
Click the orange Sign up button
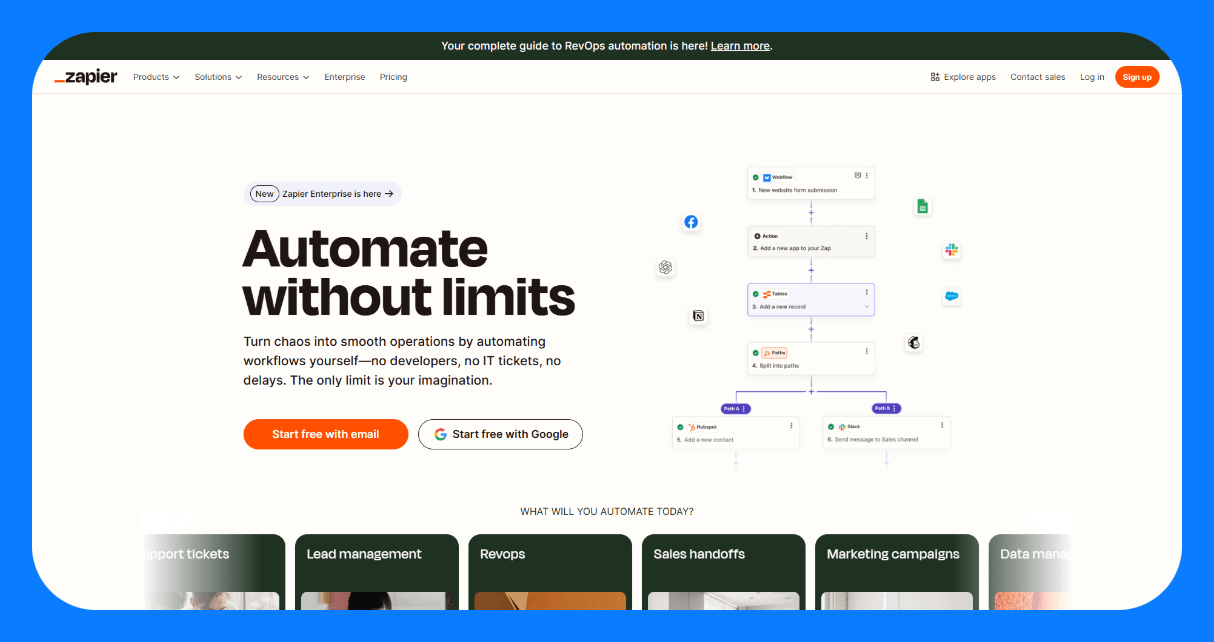pyautogui.click(x=1137, y=77)
